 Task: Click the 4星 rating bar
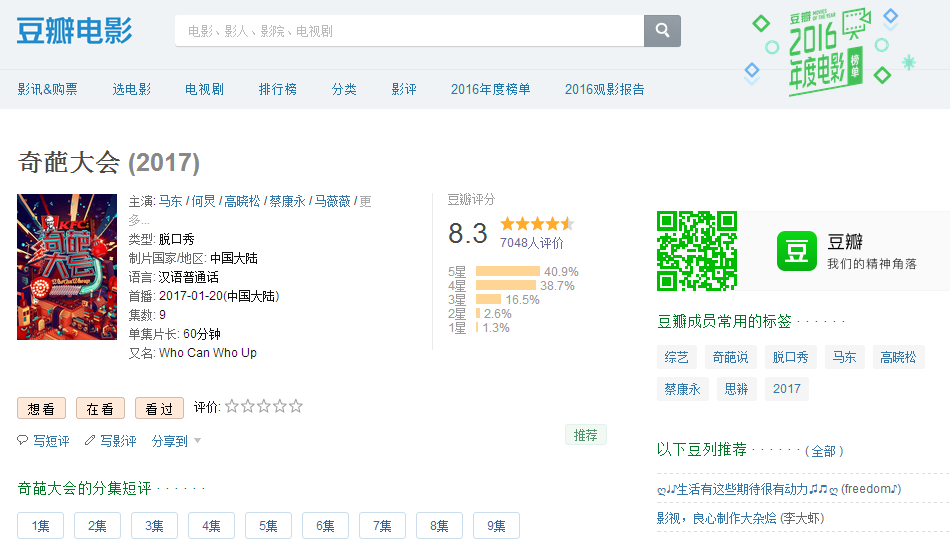click(x=506, y=285)
